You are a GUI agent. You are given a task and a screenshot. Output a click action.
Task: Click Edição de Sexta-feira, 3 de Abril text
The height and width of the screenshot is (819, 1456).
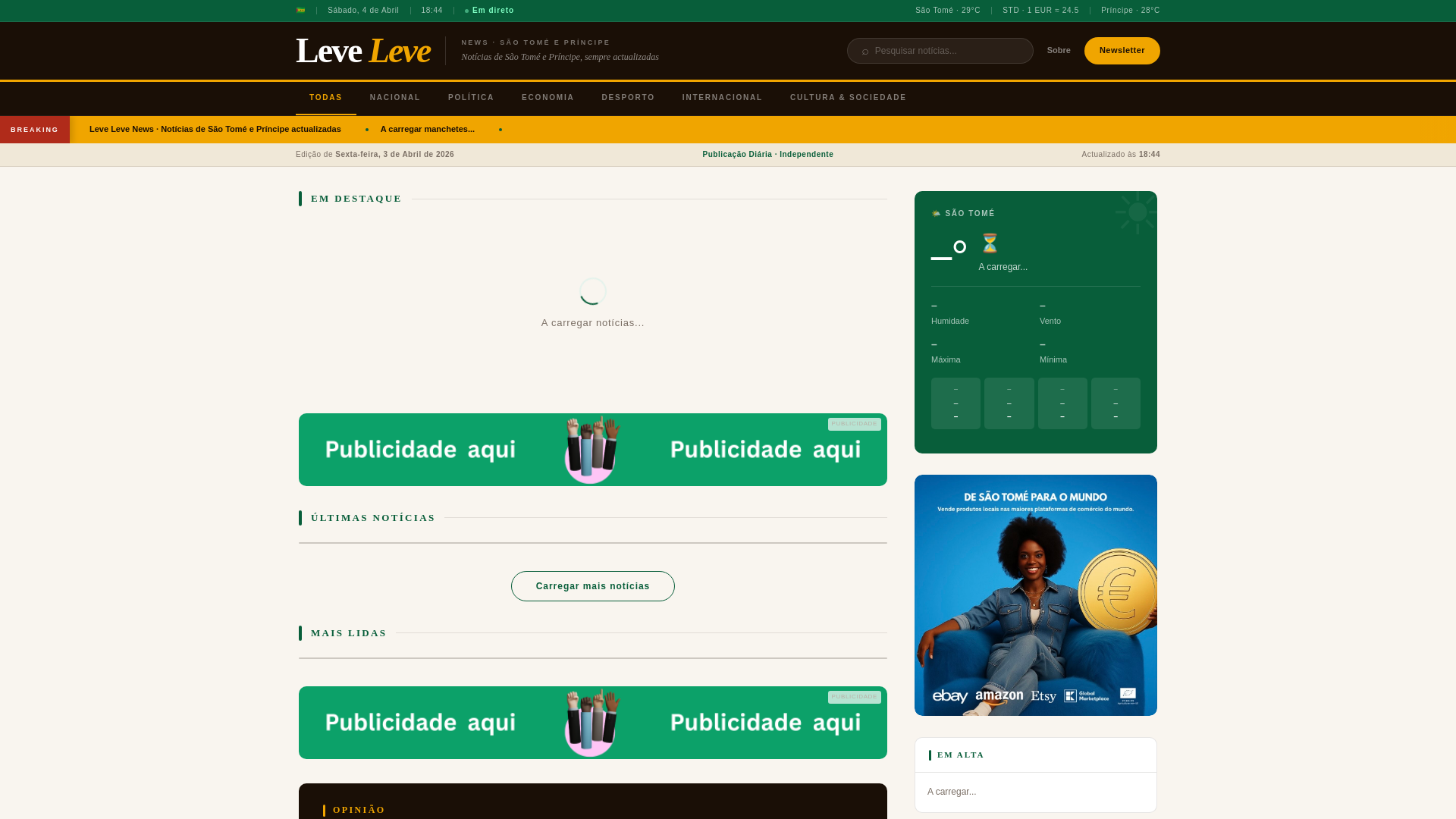click(375, 155)
